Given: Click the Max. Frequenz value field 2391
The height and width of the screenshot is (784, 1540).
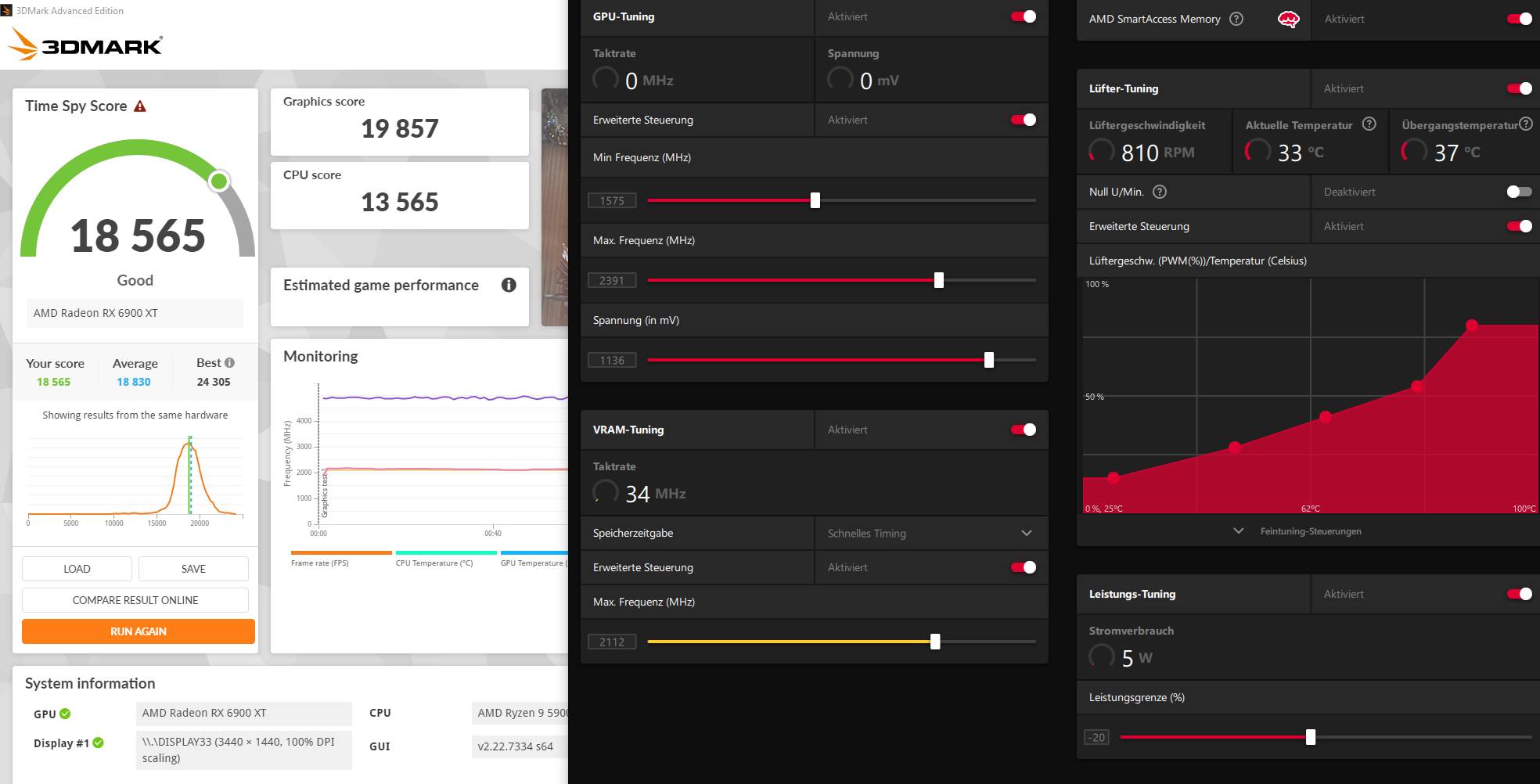Looking at the screenshot, I should pyautogui.click(x=613, y=281).
